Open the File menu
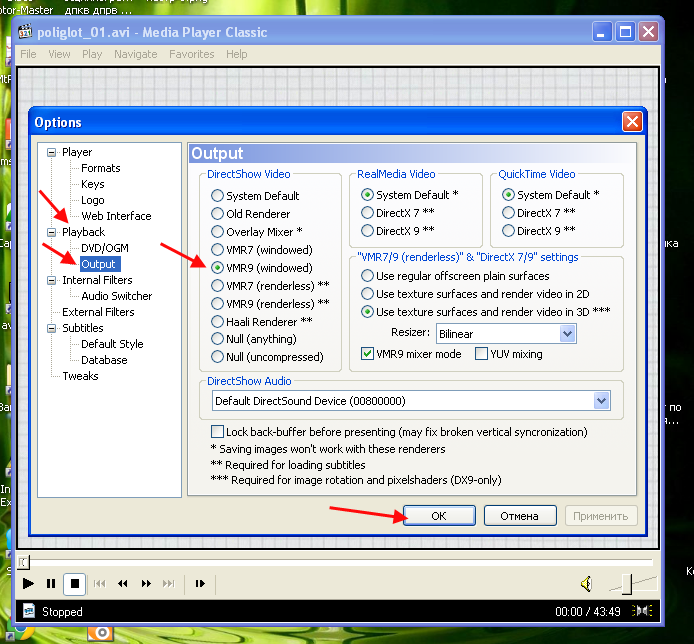 28,54
